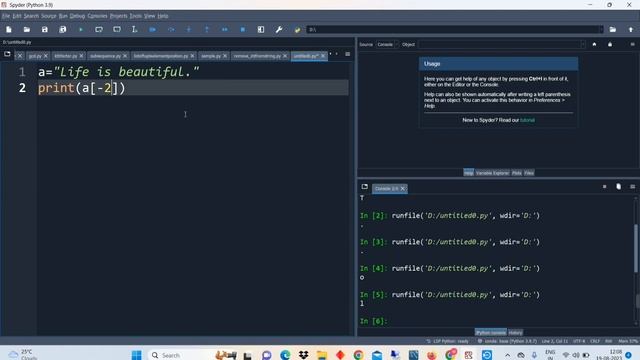Viewport: 640px width, 360px height.
Task: Open file using folder toolbar icon
Action: (x=27, y=29)
